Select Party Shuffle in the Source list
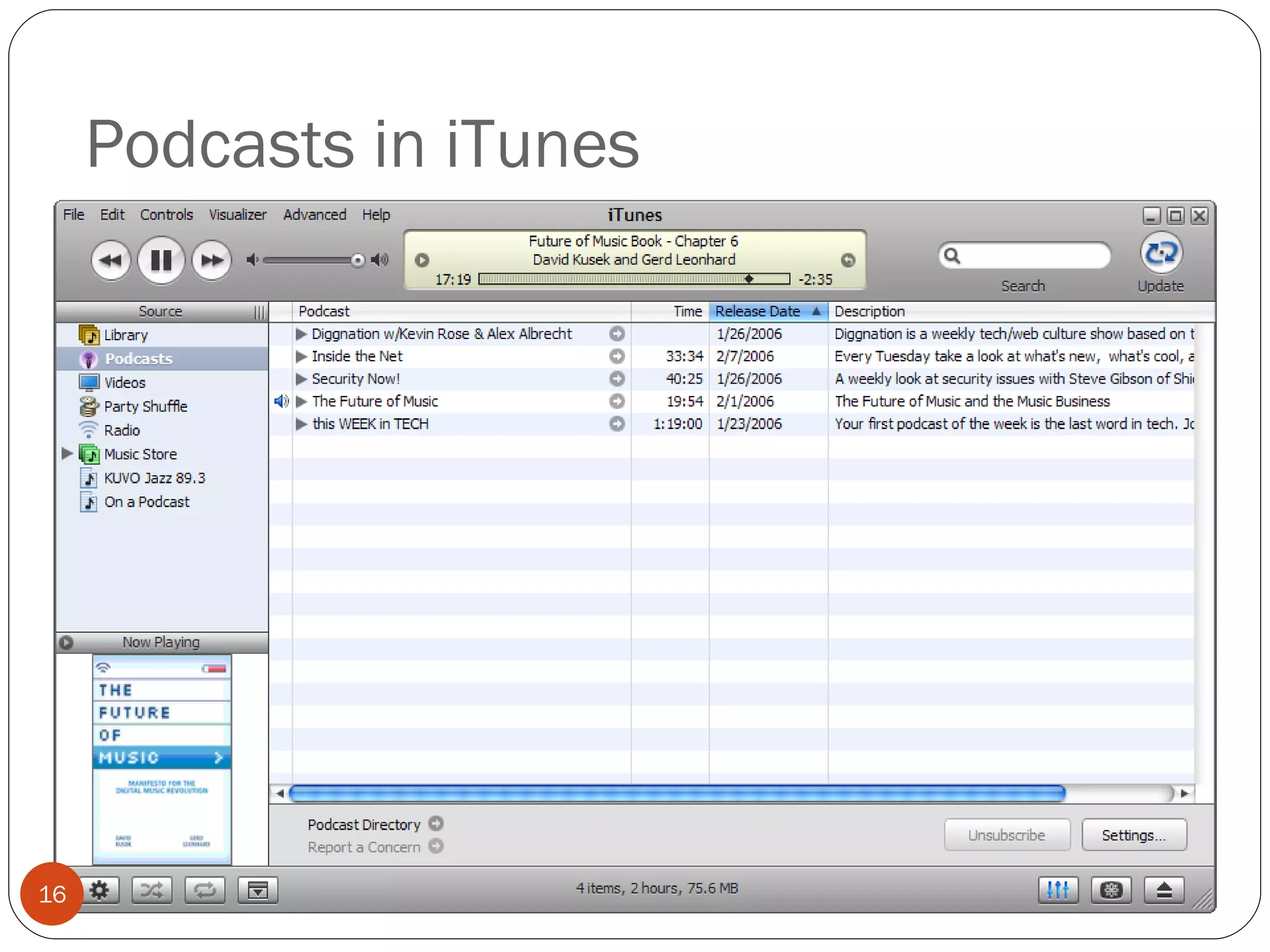1270x952 pixels. tap(162, 407)
